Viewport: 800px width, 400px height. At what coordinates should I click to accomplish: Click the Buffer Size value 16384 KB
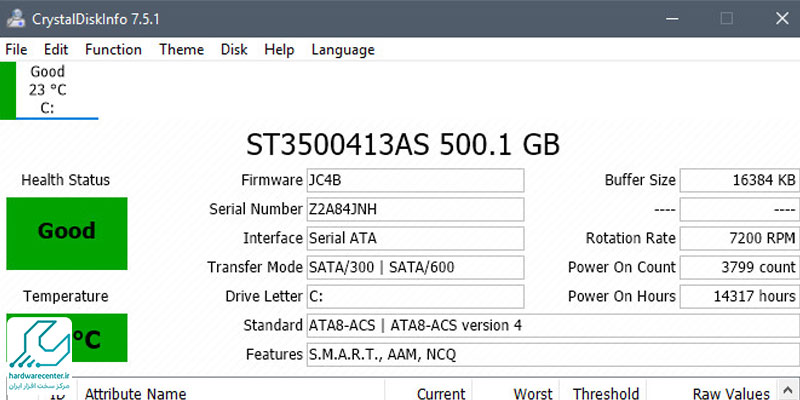[x=740, y=180]
